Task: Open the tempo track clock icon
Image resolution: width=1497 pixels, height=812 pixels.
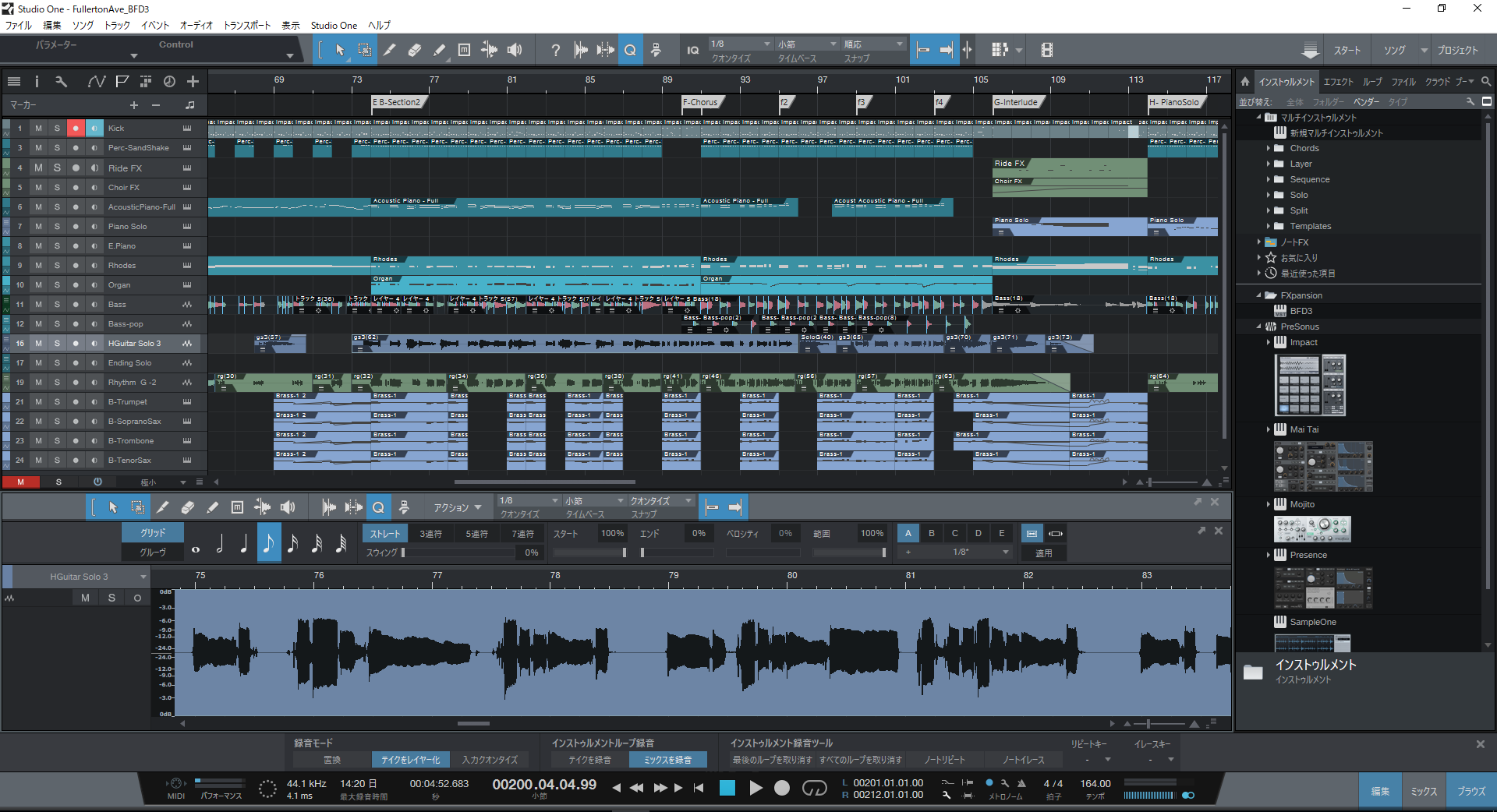Action: coord(169,81)
